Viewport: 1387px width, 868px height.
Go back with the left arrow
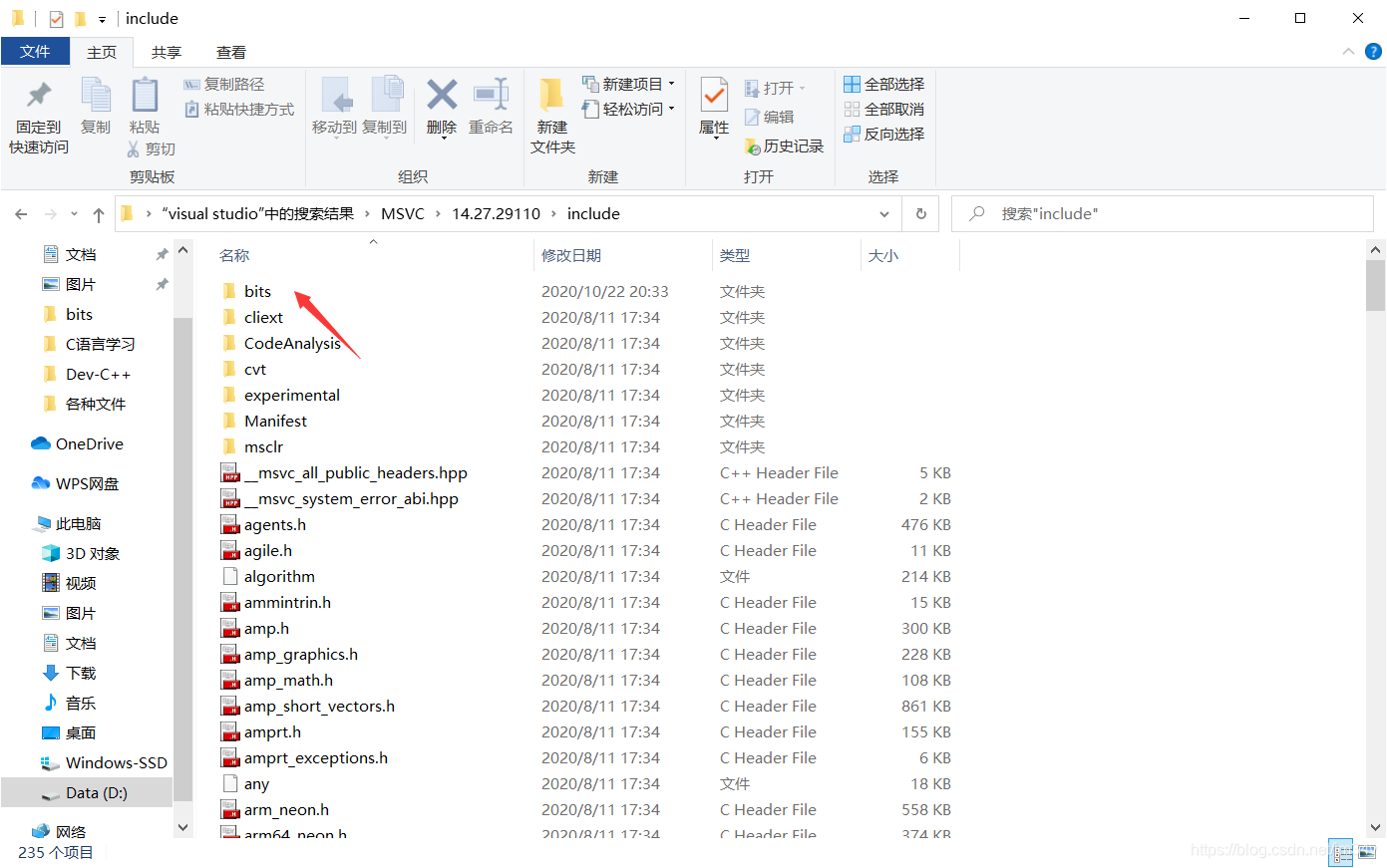pyautogui.click(x=21, y=214)
